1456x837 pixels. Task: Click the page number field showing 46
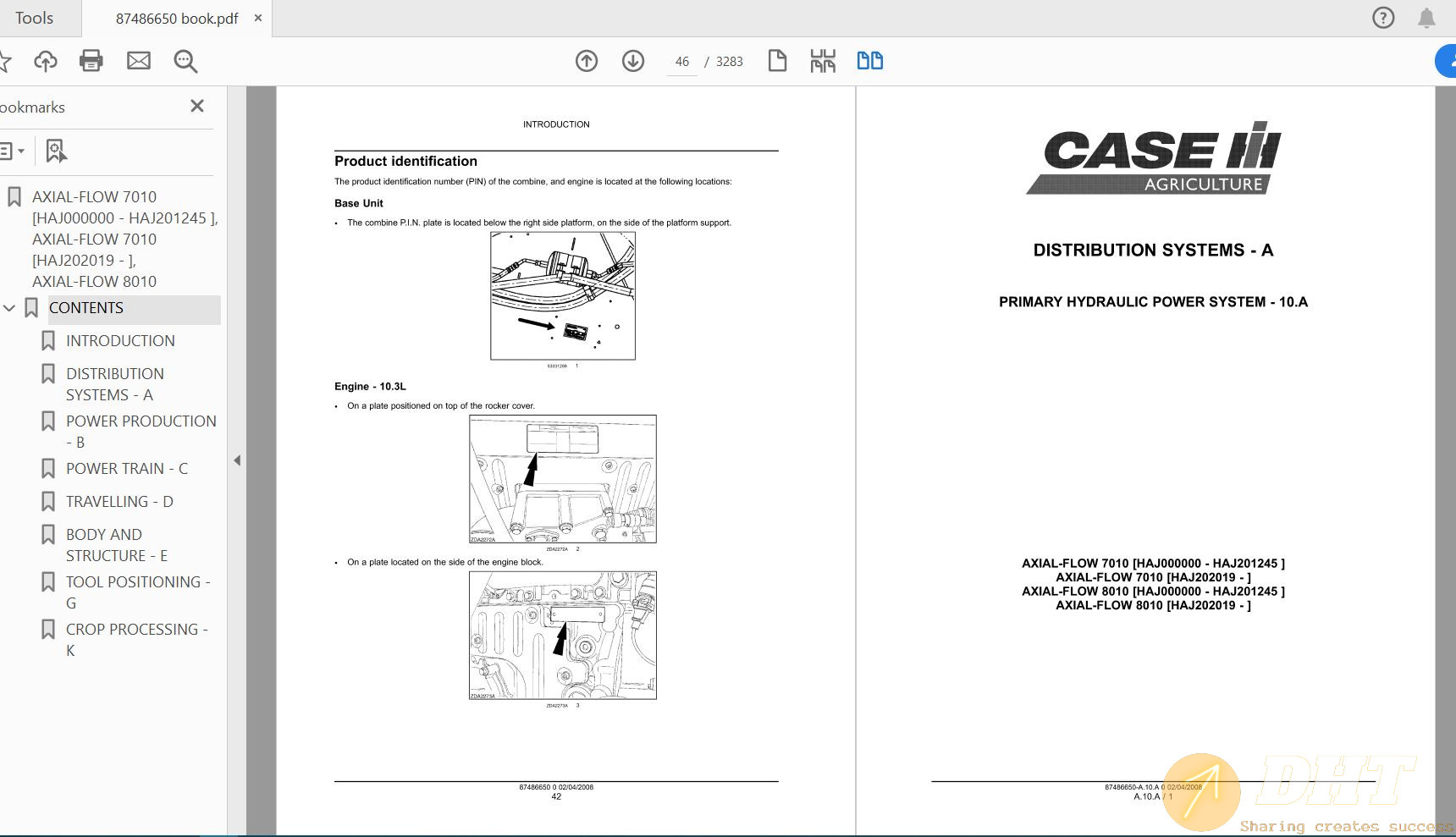pos(681,62)
